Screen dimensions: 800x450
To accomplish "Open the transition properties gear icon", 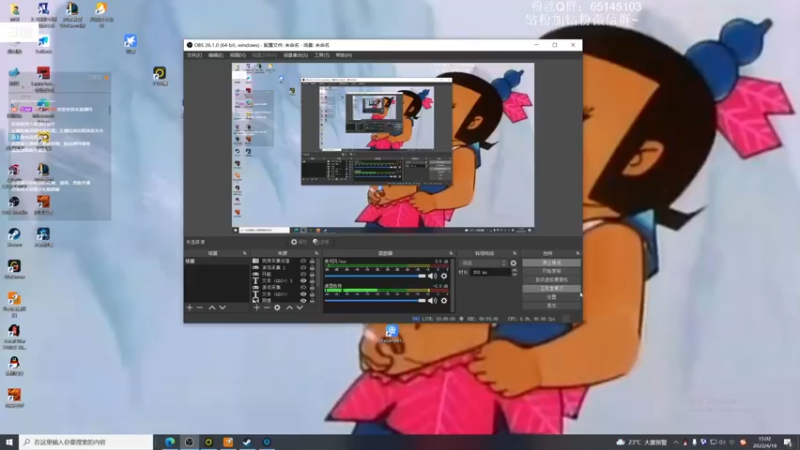I will click(513, 263).
